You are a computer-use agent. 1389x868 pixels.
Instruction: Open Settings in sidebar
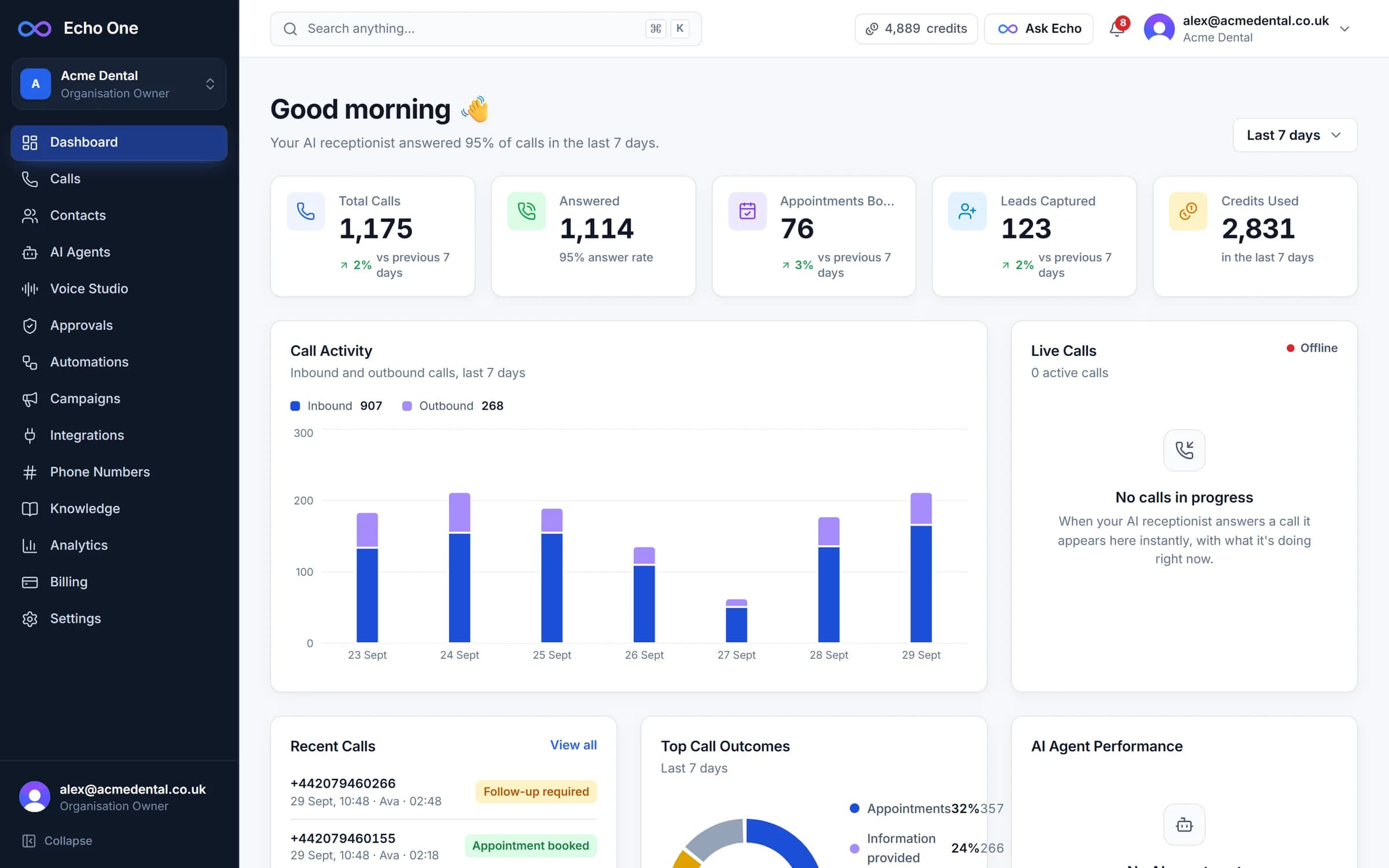(x=119, y=619)
